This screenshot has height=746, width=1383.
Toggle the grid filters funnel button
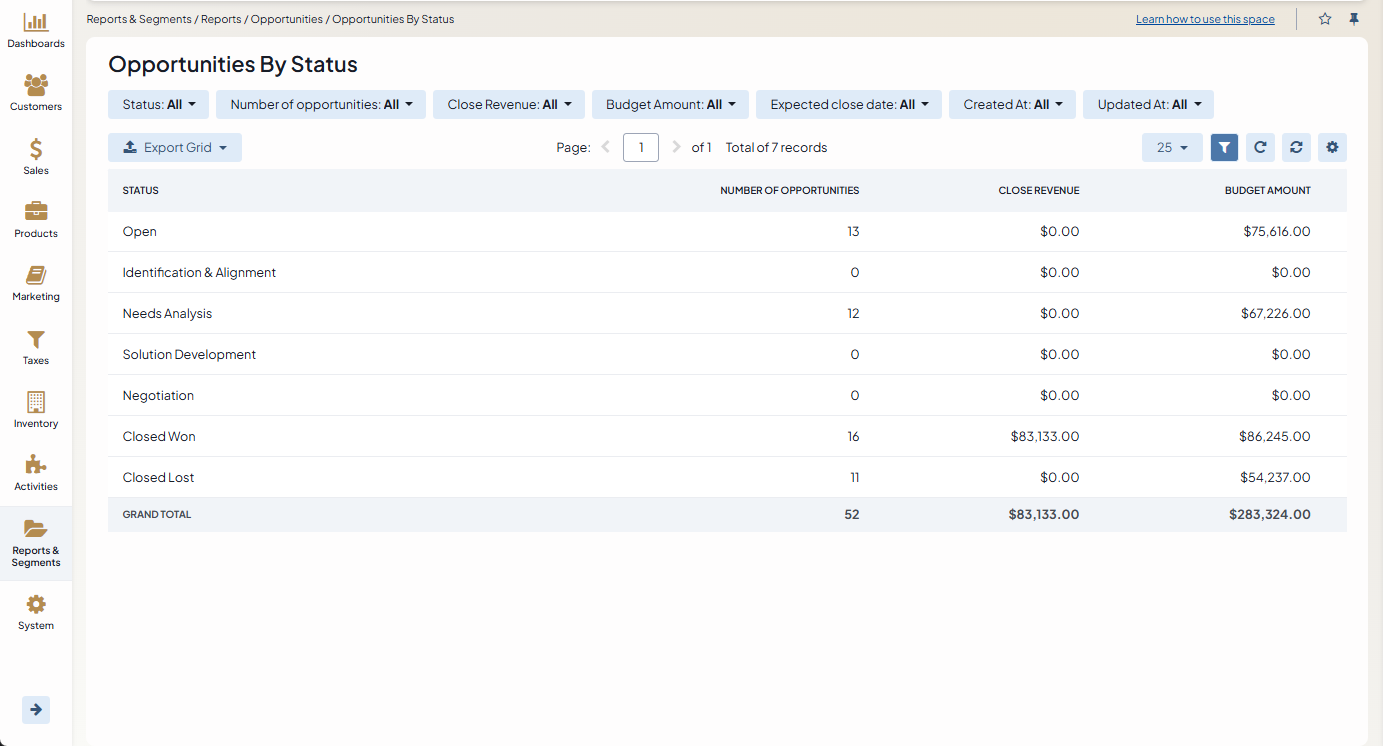coord(1224,148)
